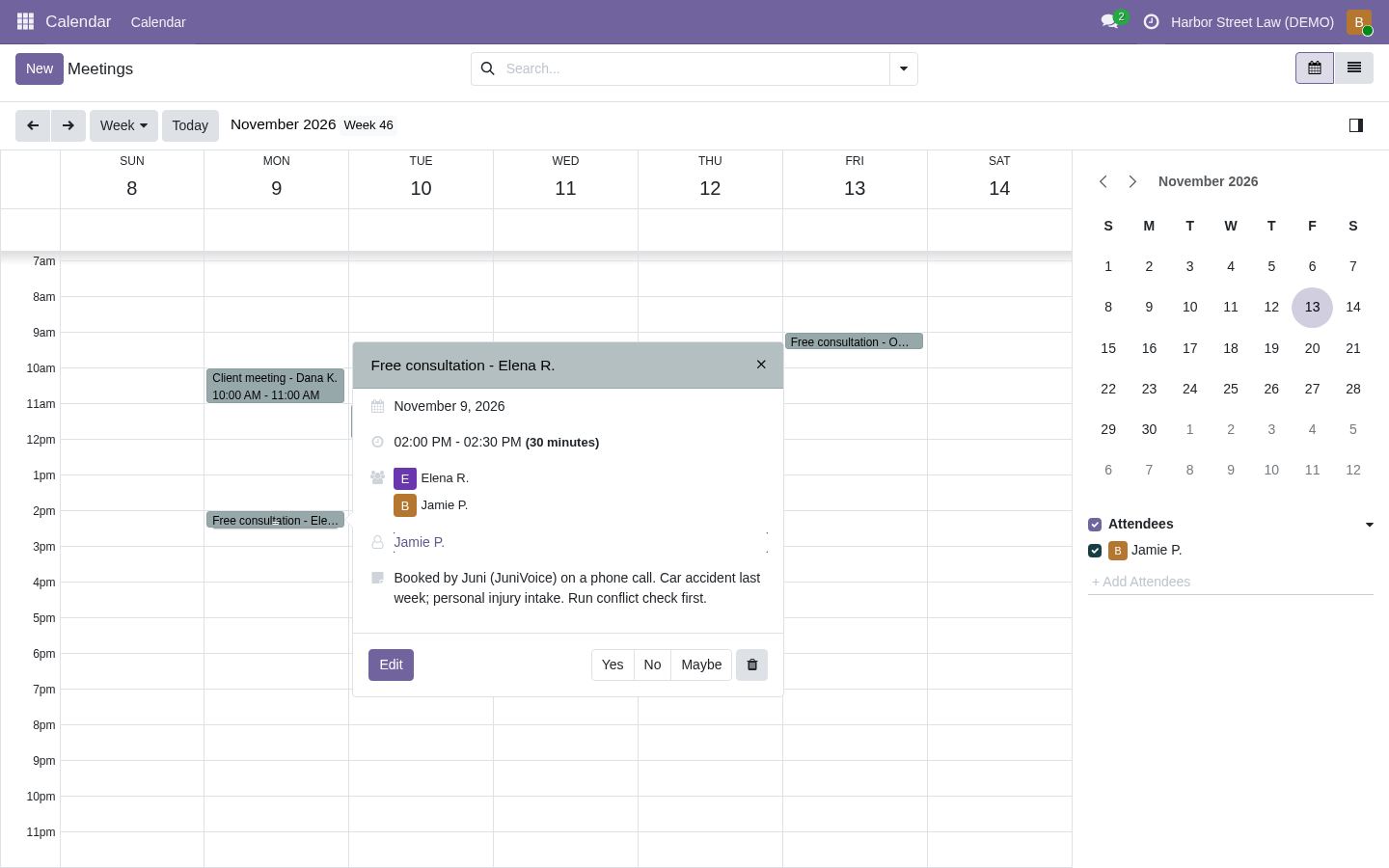Click the SUN 8 column header

click(131, 178)
